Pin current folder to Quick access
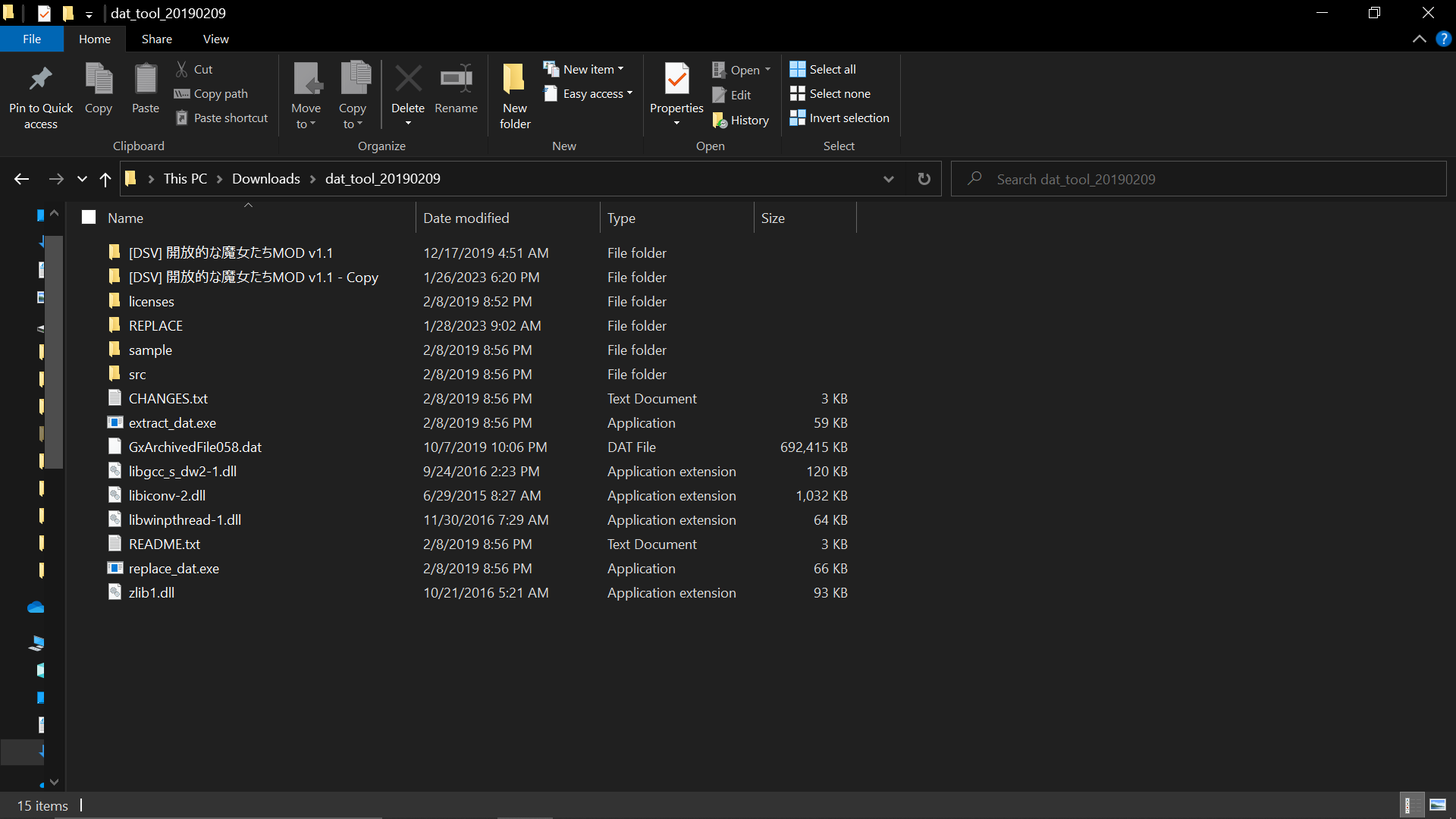Image resolution: width=1456 pixels, height=819 pixels. coord(40,94)
